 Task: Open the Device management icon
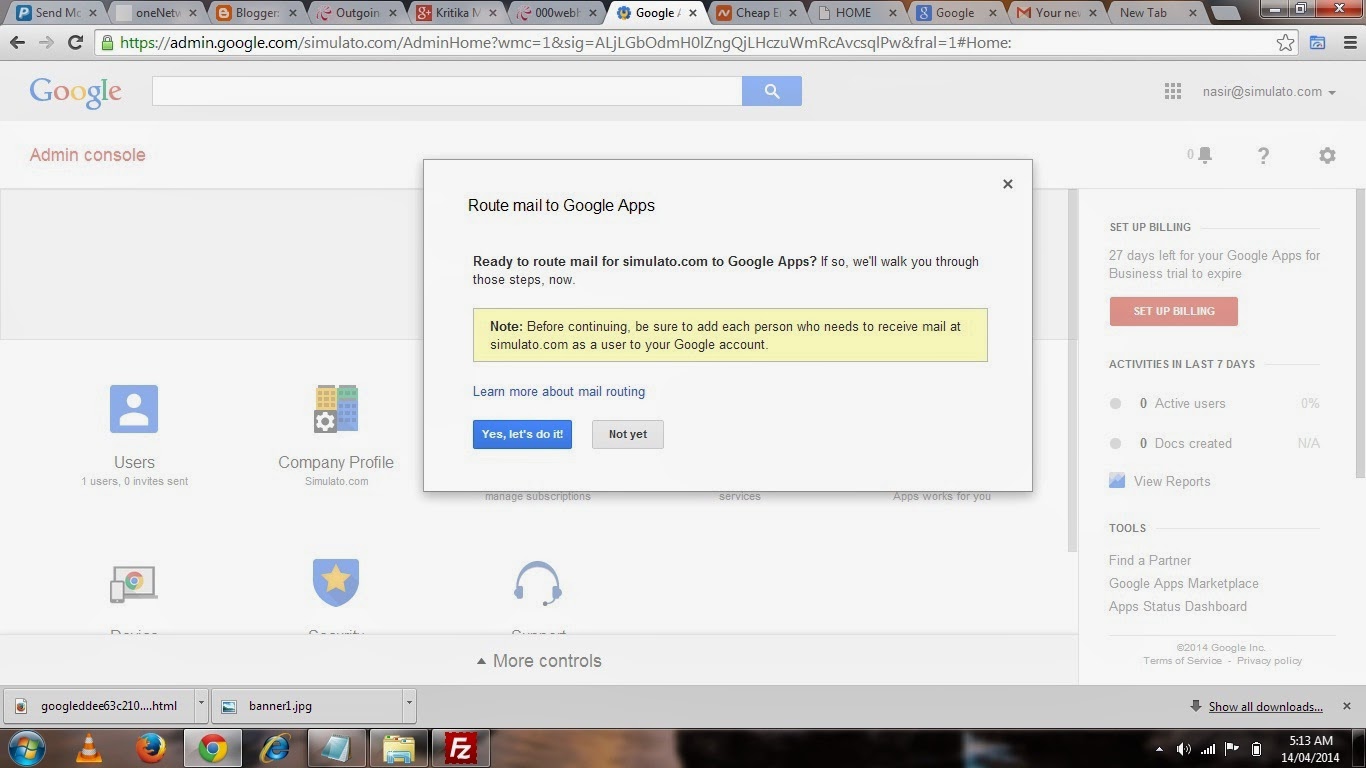(x=134, y=584)
